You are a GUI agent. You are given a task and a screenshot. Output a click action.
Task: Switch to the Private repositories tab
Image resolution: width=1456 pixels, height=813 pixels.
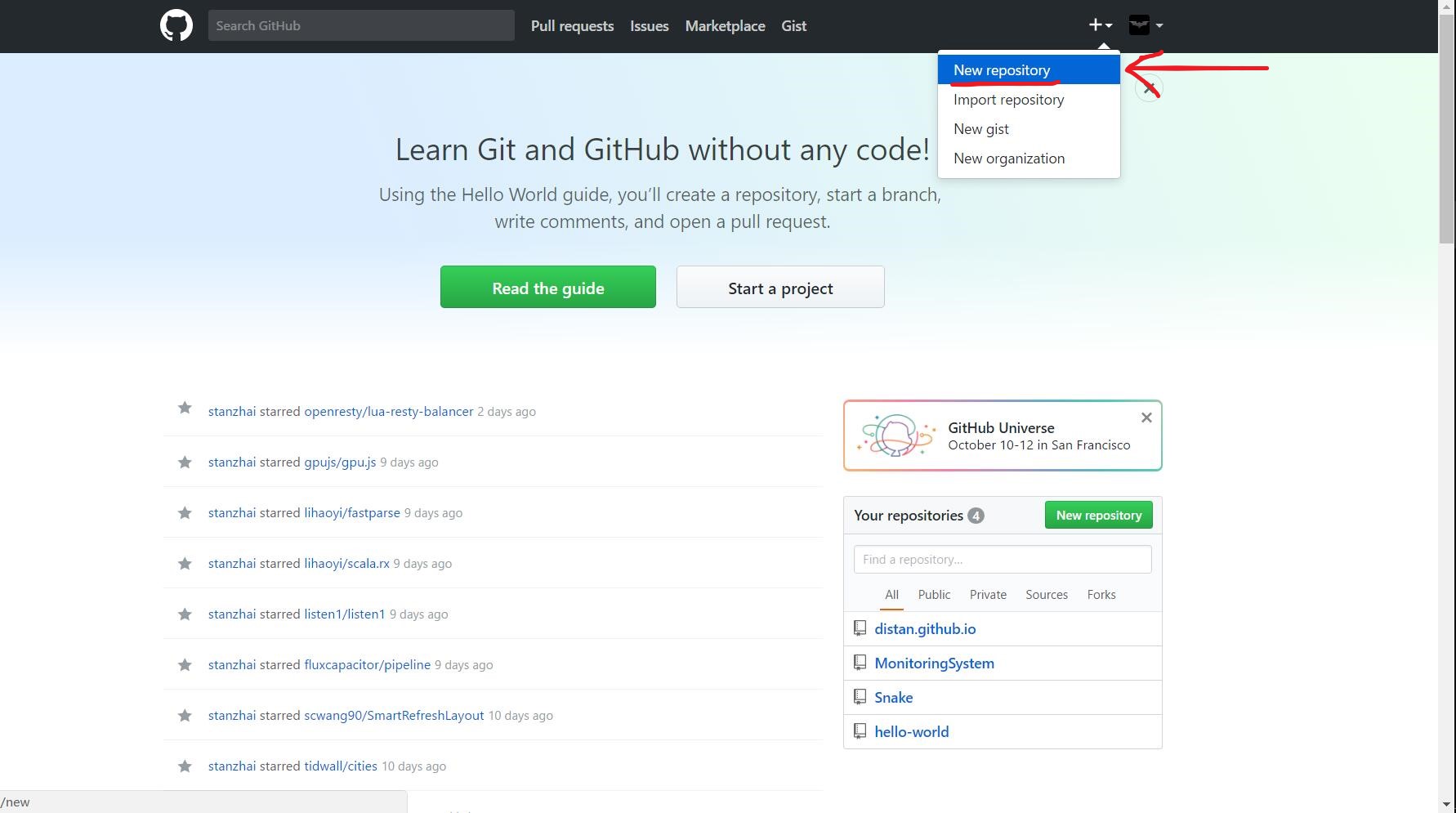click(988, 595)
